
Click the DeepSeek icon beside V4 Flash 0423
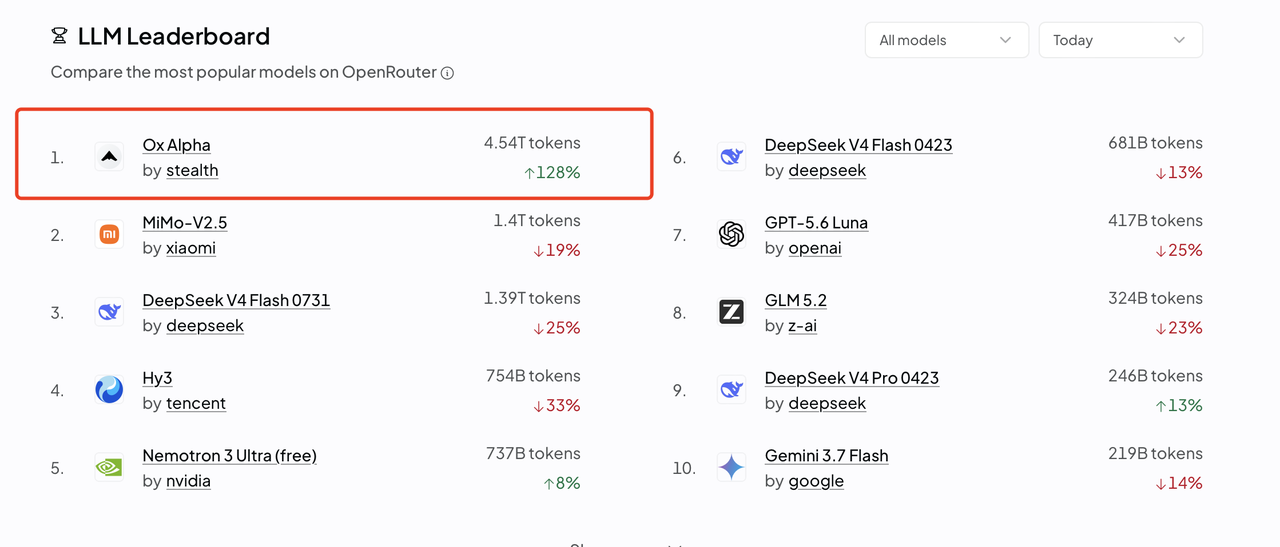732,157
